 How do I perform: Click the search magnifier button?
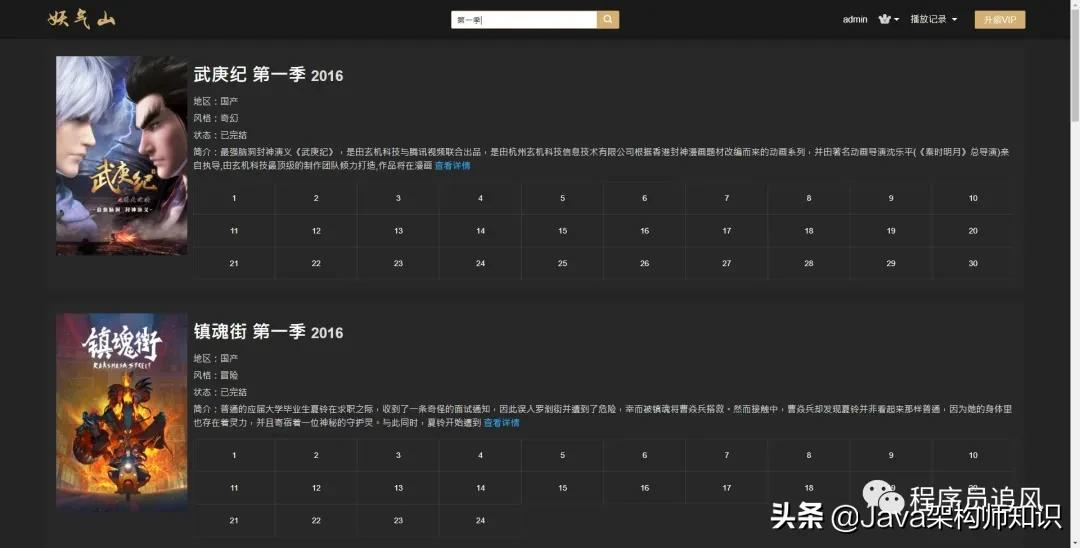[608, 19]
